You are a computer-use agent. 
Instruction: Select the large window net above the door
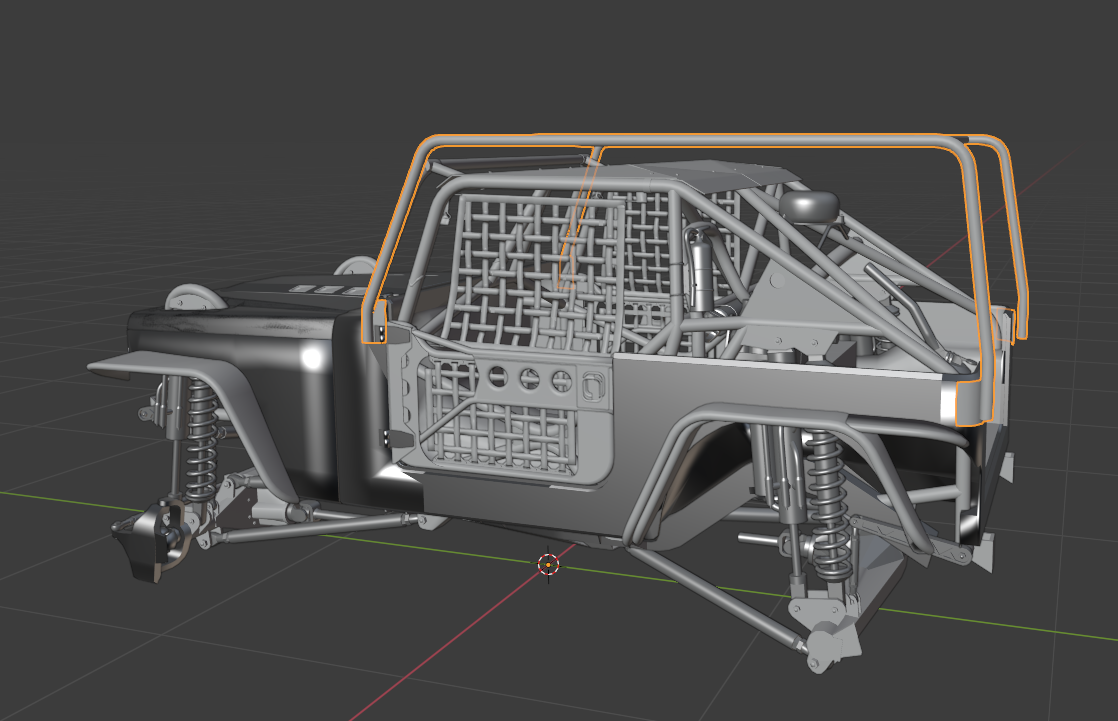click(x=536, y=275)
